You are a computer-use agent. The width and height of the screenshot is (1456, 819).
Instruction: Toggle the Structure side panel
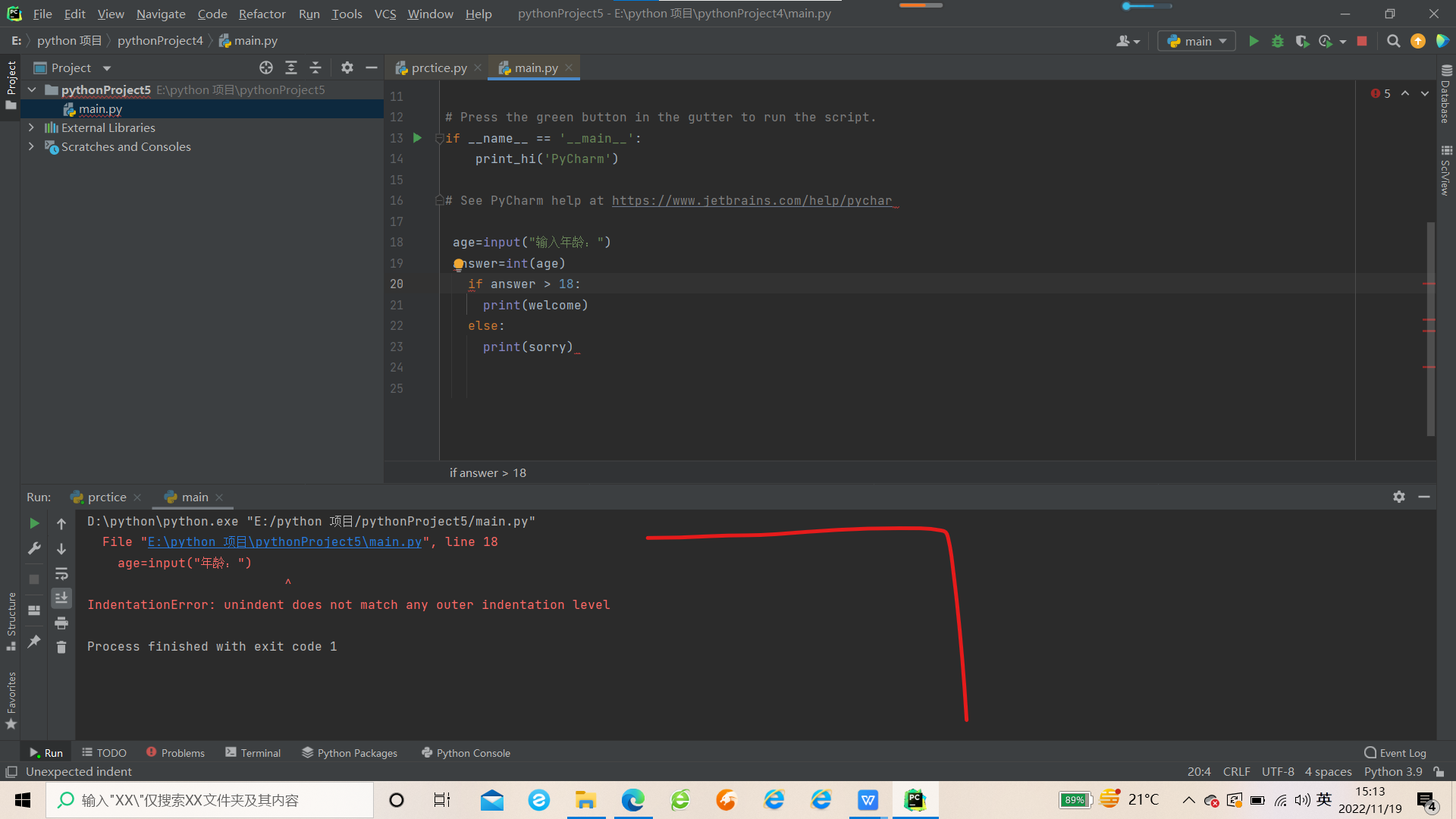click(x=11, y=620)
